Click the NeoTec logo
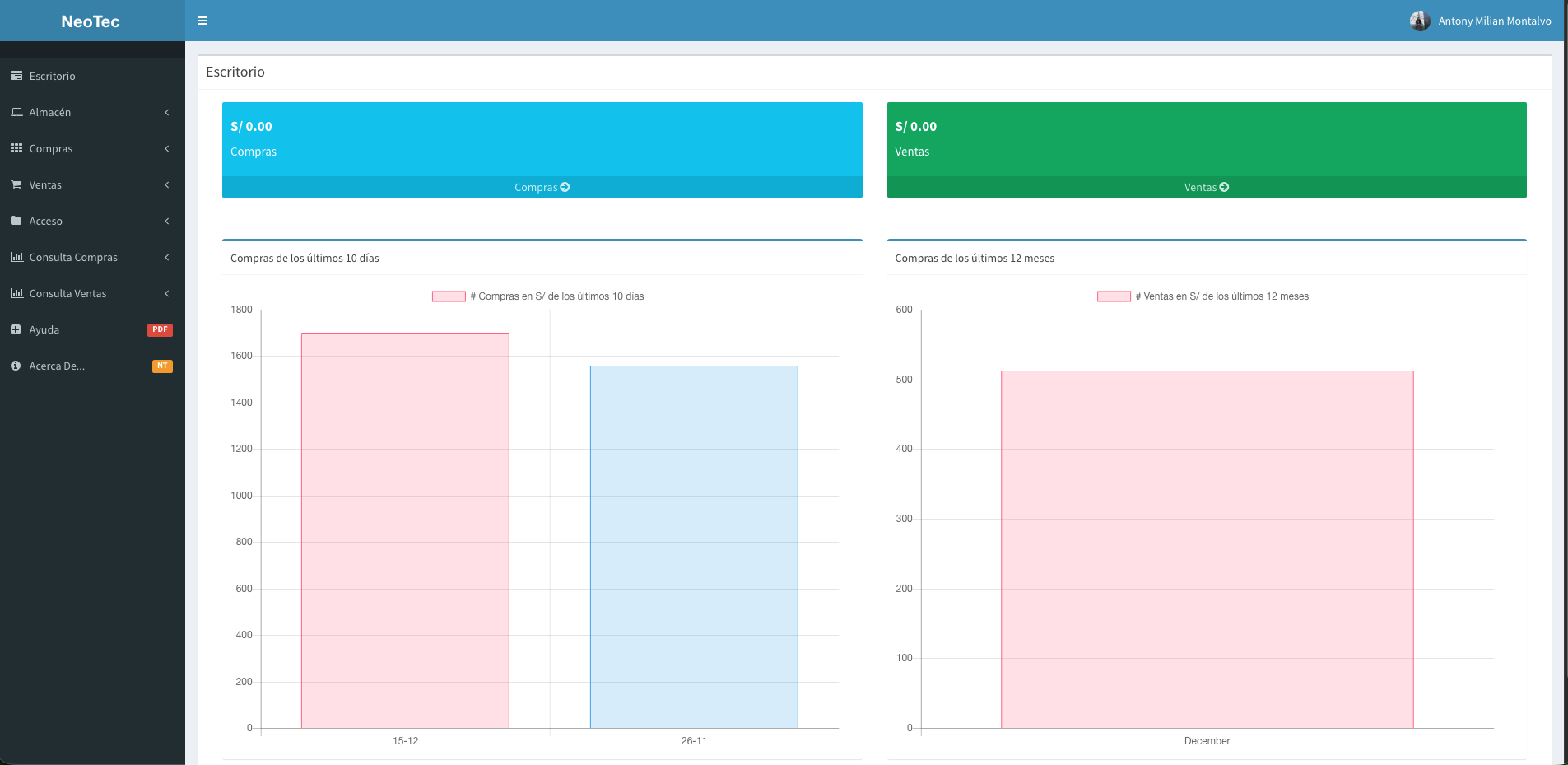The width and height of the screenshot is (1568, 765). (91, 21)
